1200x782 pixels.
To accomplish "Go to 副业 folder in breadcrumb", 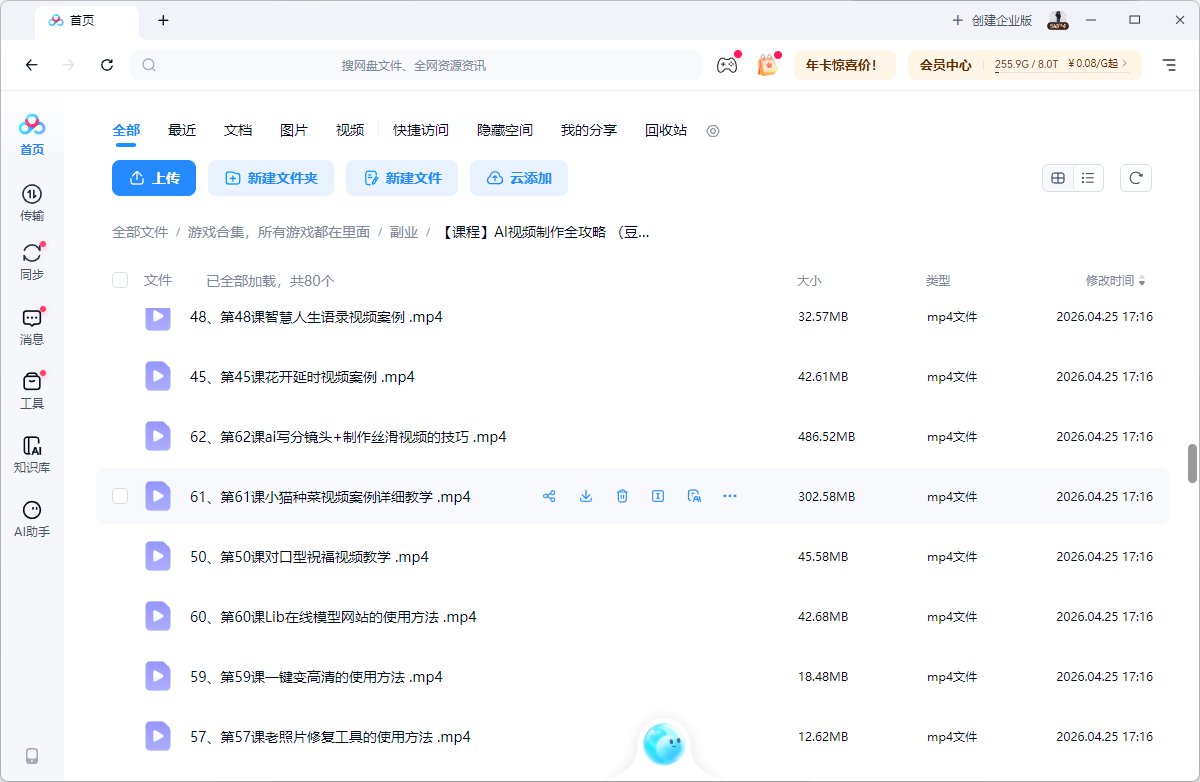I will (404, 232).
